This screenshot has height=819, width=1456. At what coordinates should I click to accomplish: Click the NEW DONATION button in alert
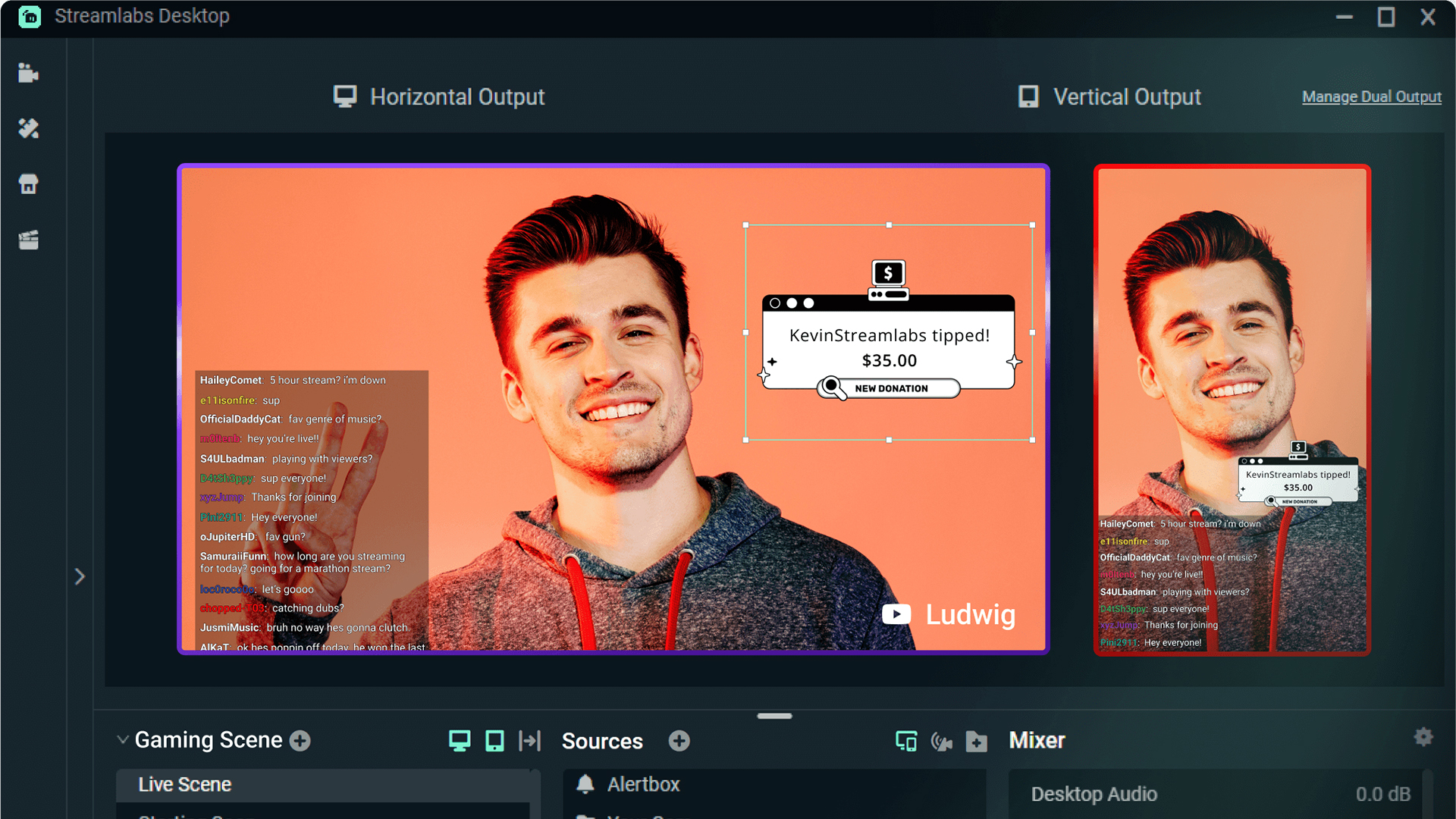(890, 388)
